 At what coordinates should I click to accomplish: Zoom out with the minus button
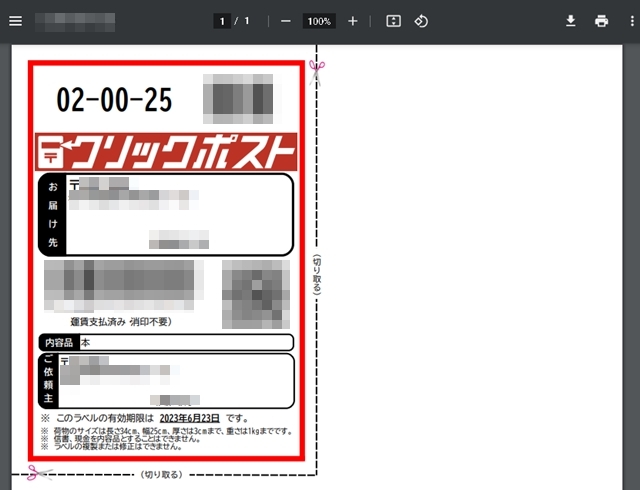[x=286, y=21]
